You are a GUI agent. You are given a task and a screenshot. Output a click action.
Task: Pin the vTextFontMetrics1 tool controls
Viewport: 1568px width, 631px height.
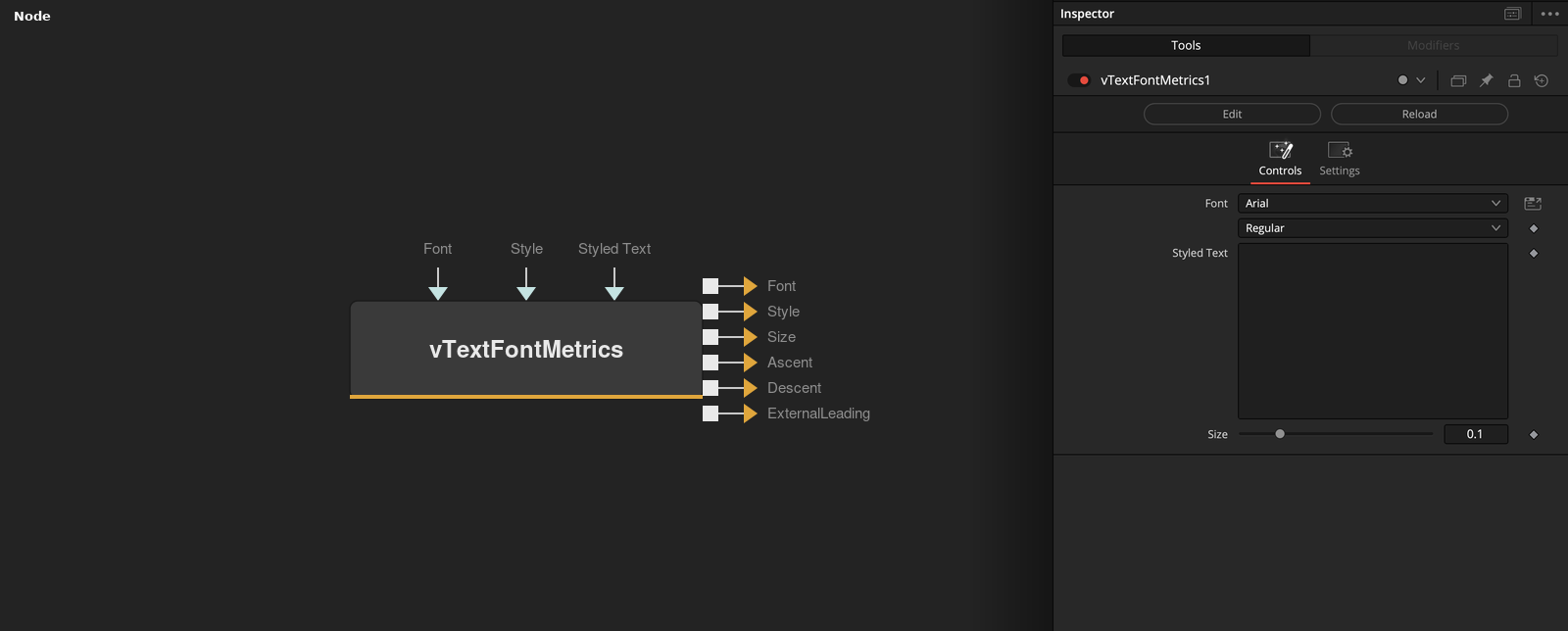click(1486, 80)
